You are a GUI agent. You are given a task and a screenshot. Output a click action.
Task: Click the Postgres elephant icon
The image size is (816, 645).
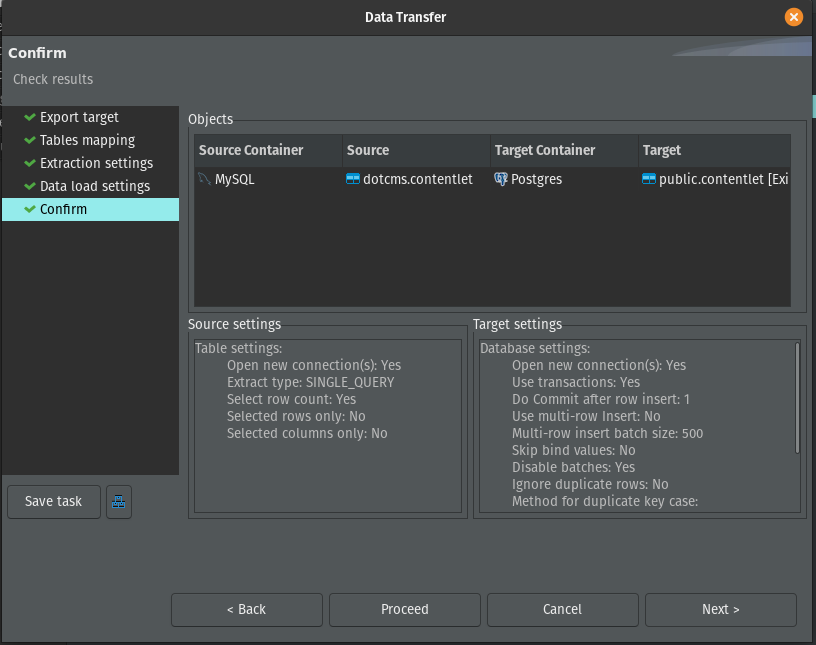(501, 179)
